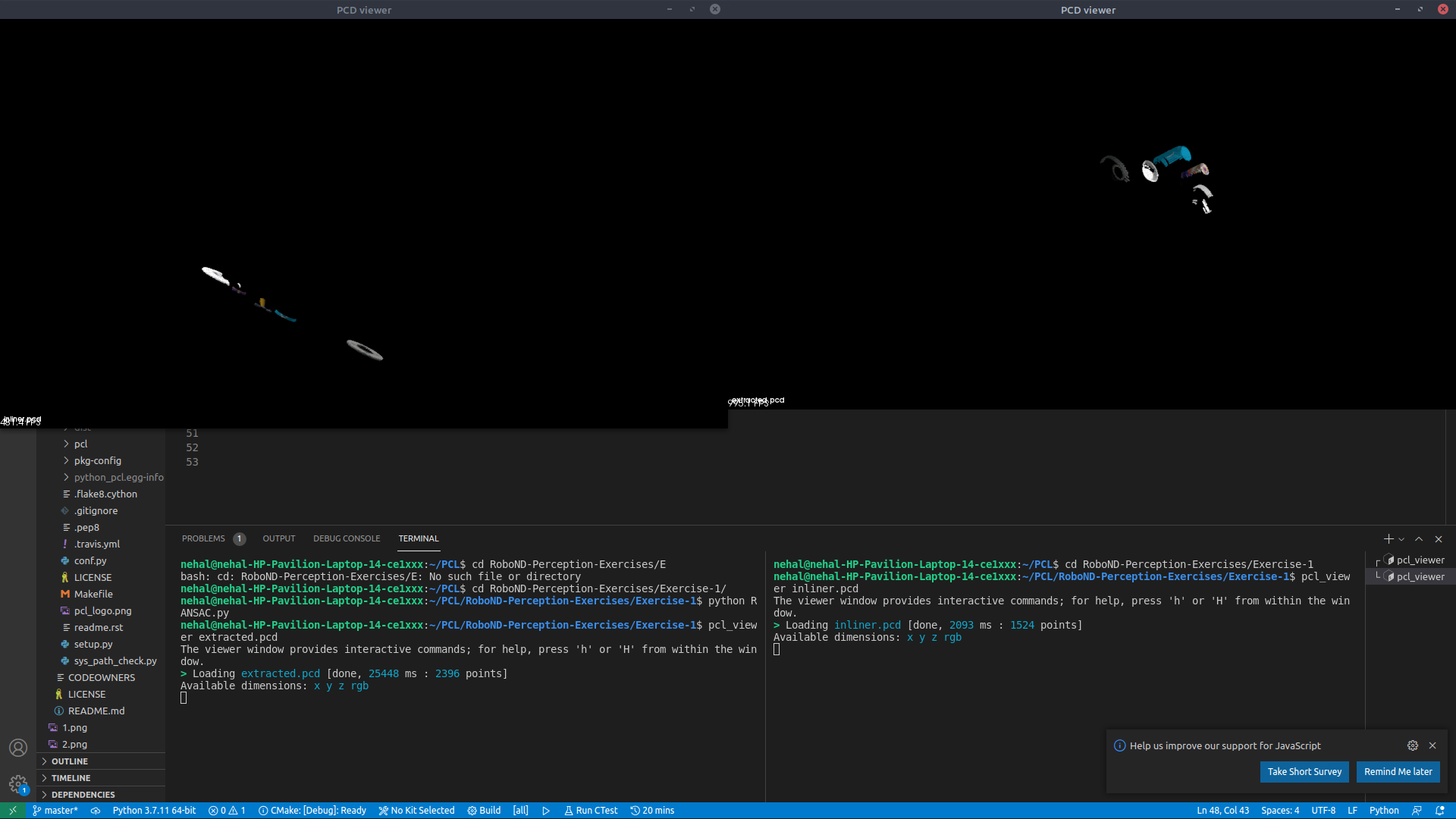
Task: Switch to the PROBLEMS tab
Action: tap(203, 538)
